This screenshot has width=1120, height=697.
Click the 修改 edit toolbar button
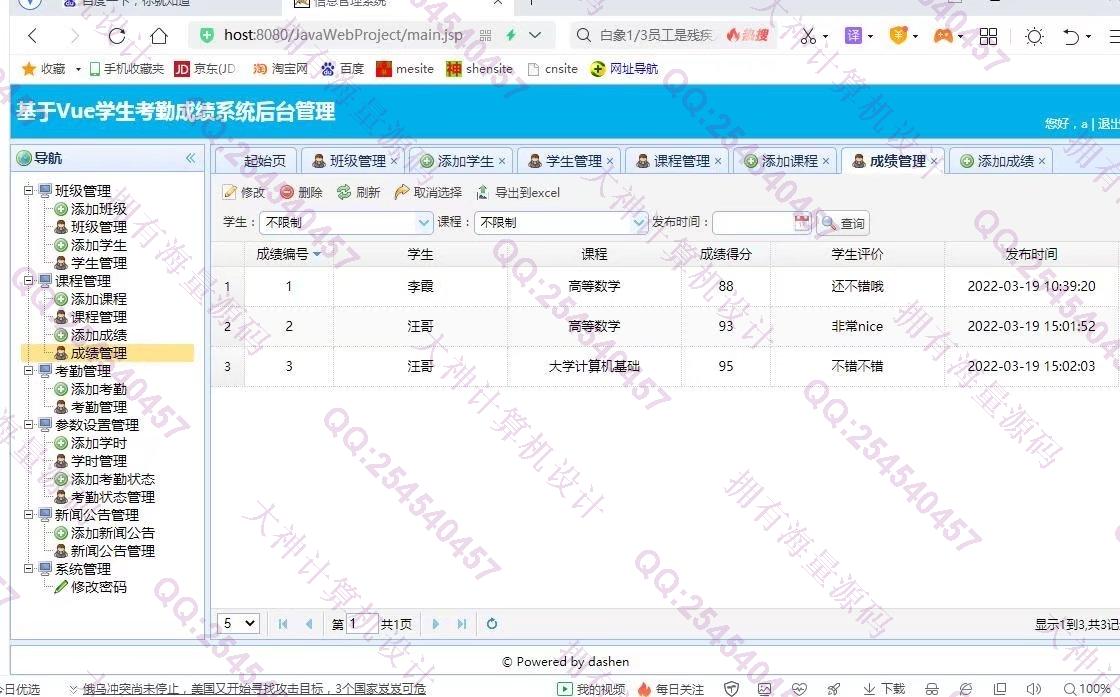click(x=244, y=192)
